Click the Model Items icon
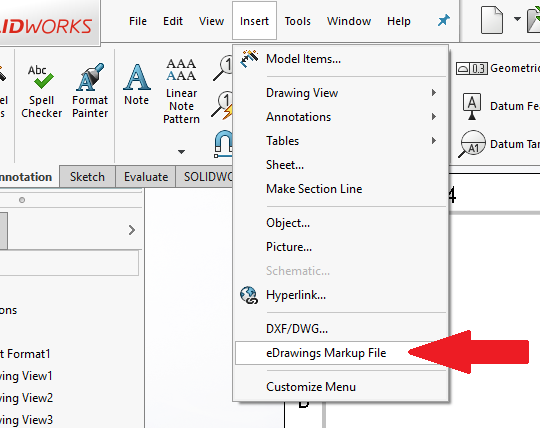Viewport: 540px width, 428px height. click(x=249, y=59)
